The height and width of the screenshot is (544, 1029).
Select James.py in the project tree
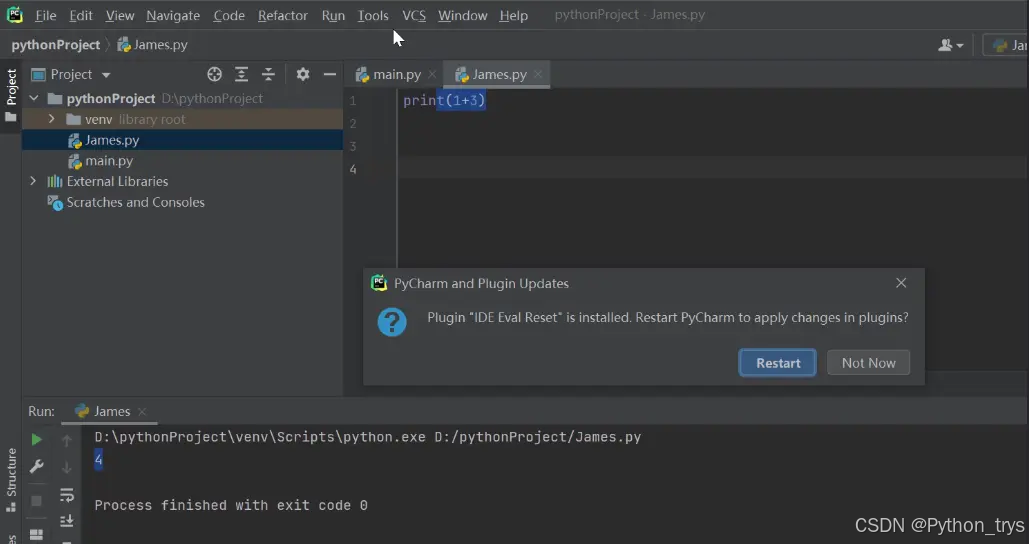point(182,140)
